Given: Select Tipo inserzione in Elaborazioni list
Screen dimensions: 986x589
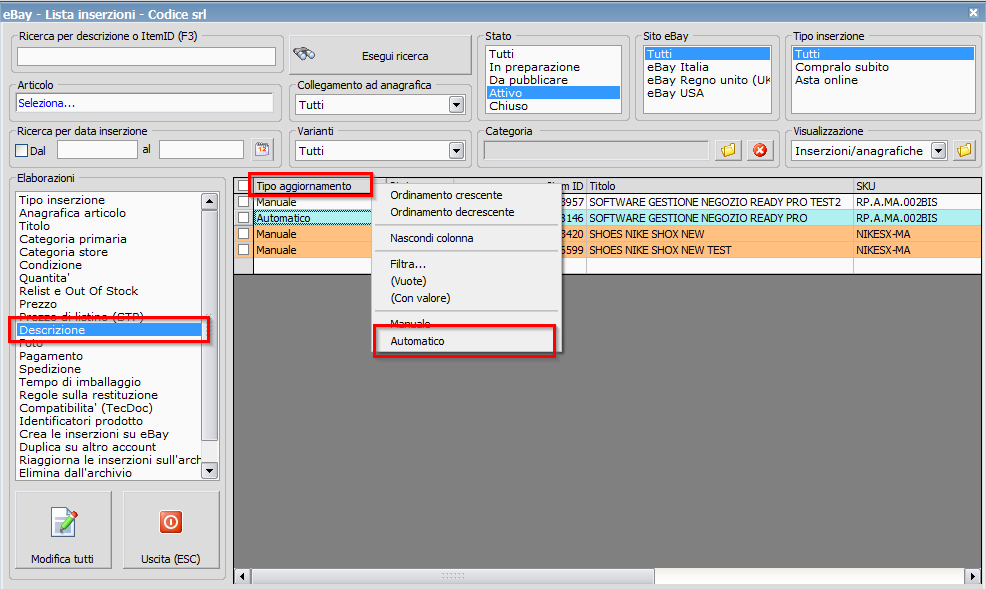Looking at the screenshot, I should point(109,200).
